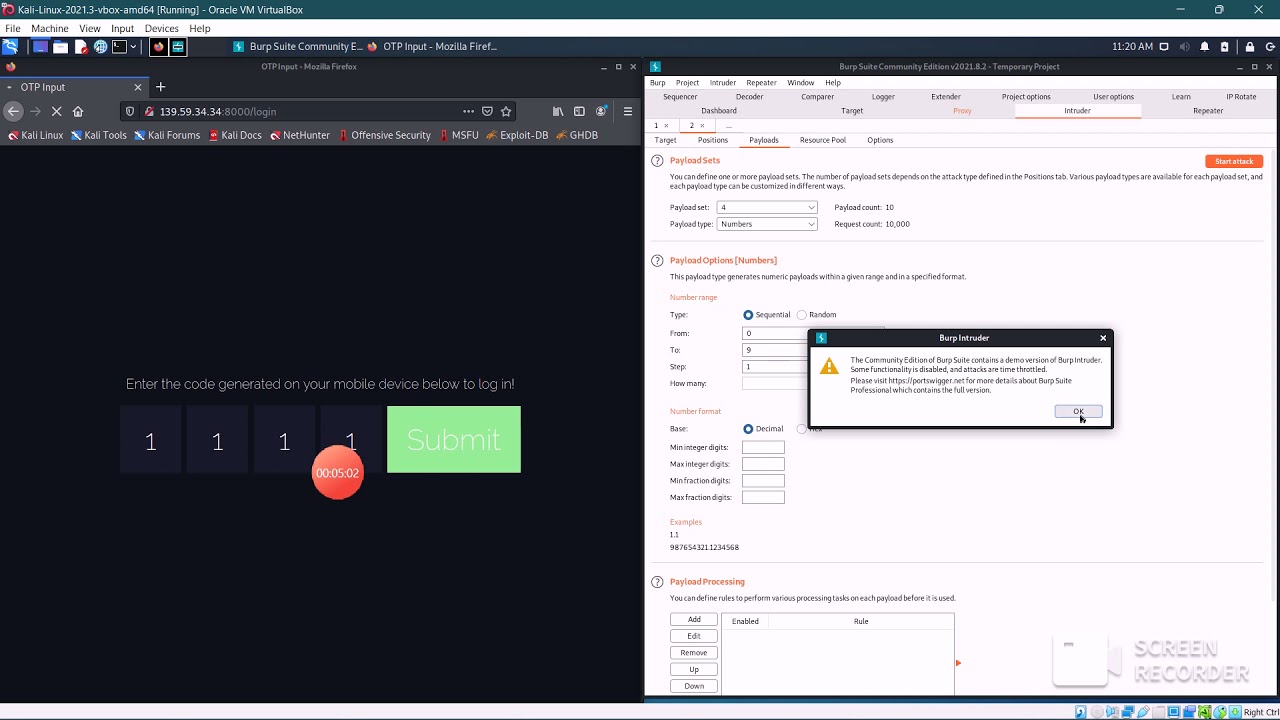Go to the Firefox home page icon

[x=78, y=111]
